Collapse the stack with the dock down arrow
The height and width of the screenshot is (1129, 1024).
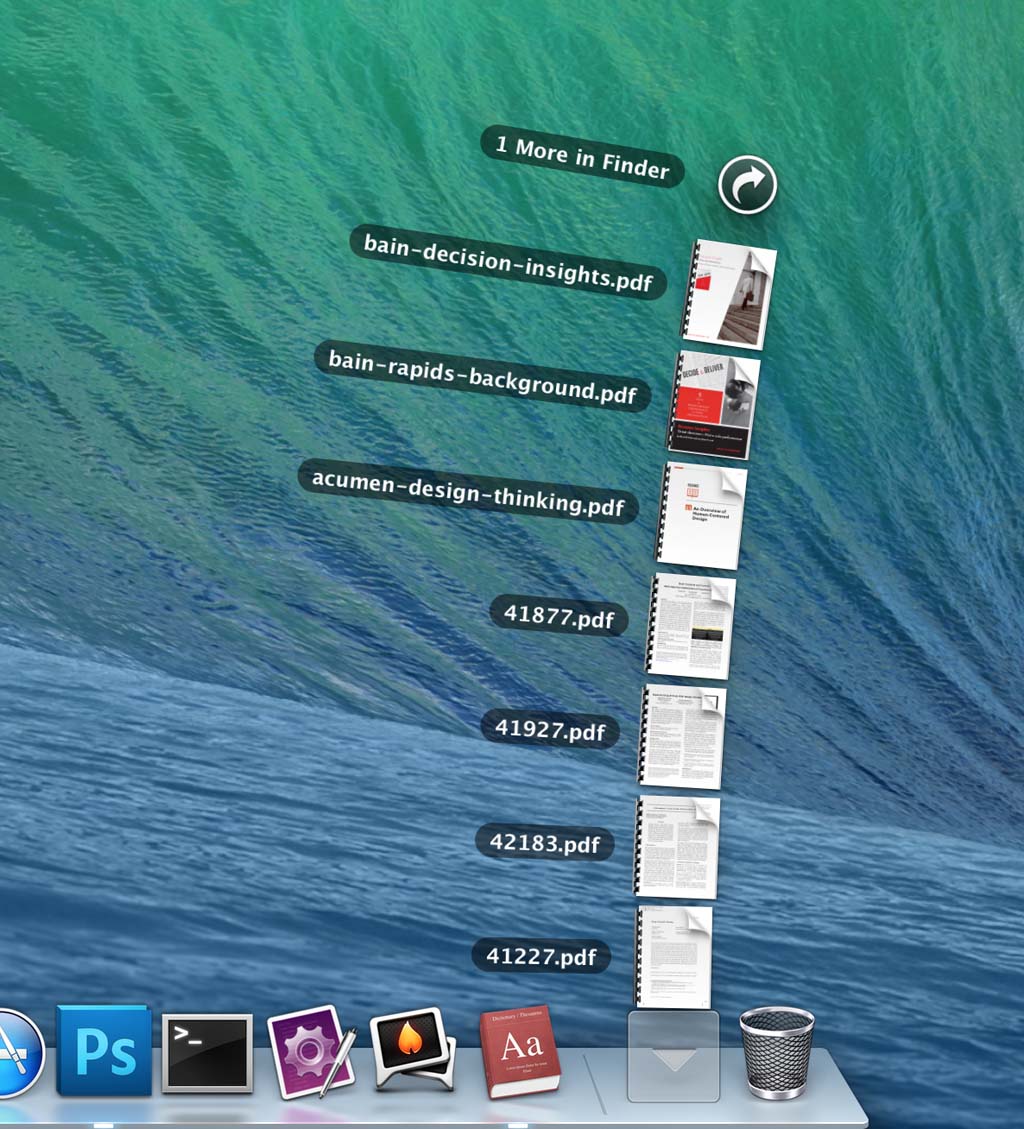point(673,1056)
